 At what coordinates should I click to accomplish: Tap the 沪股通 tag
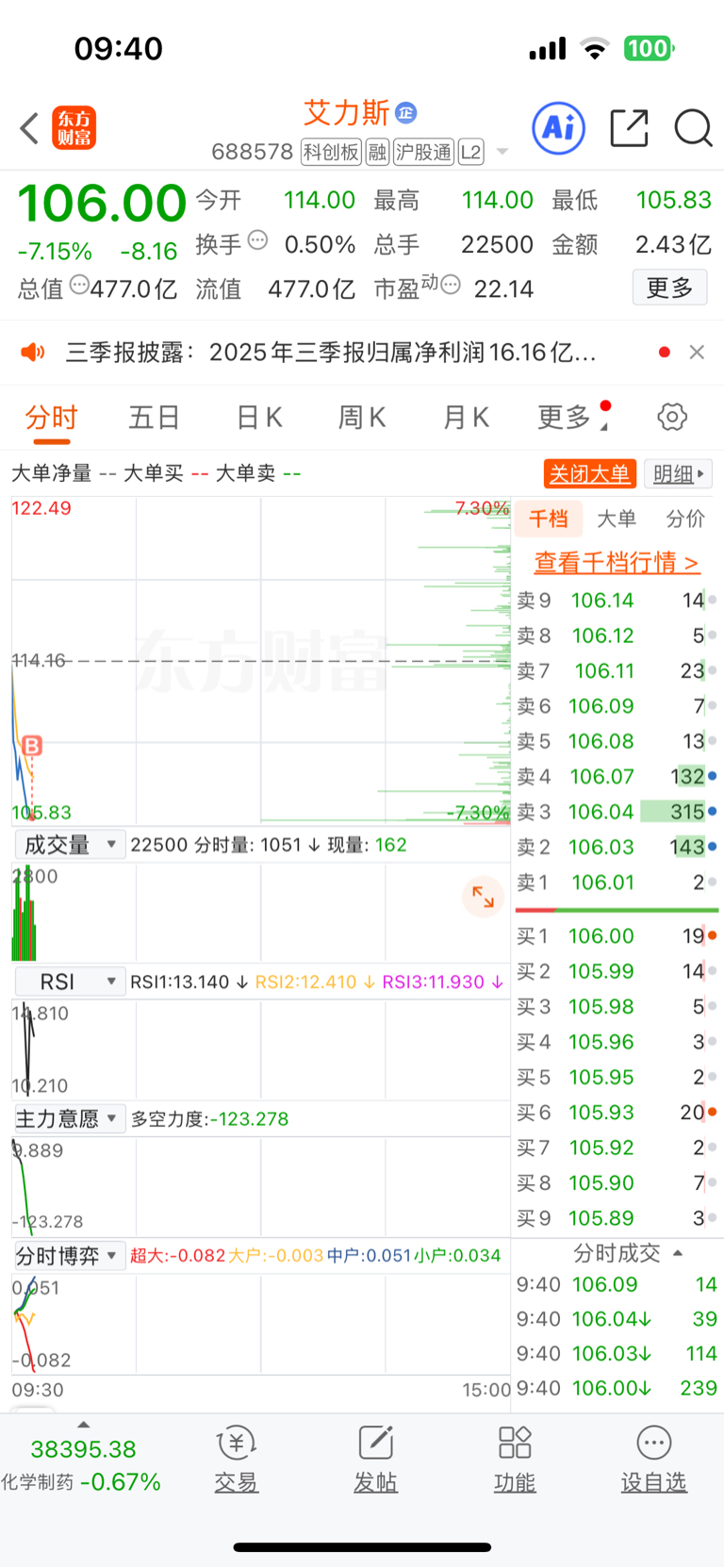coord(423,152)
